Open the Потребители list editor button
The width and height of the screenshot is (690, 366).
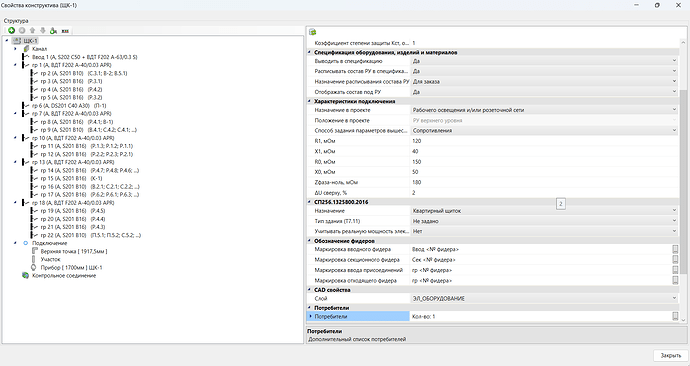(x=675, y=316)
